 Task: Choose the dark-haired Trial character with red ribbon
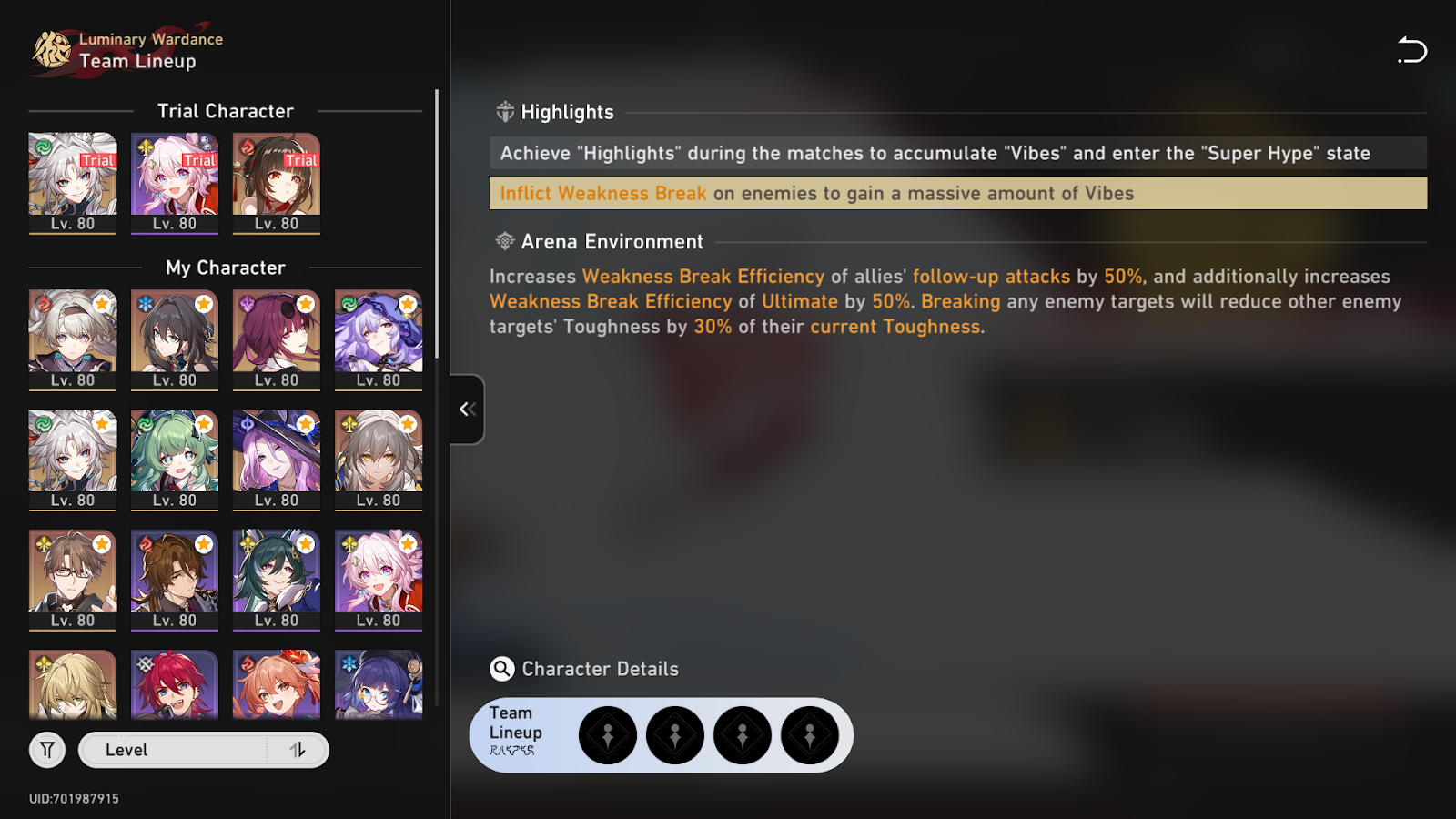(277, 183)
